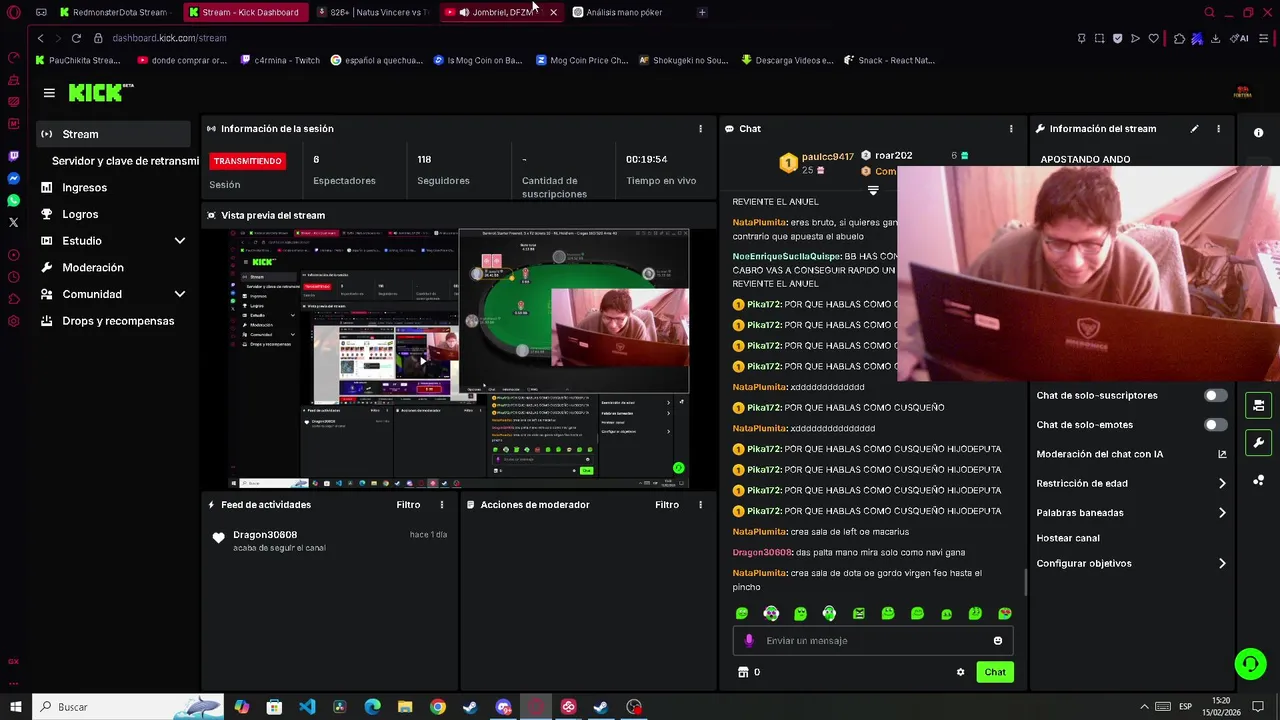The width and height of the screenshot is (1280, 720).
Task: Click the heart icon beside Dragon30808
Action: (x=219, y=538)
